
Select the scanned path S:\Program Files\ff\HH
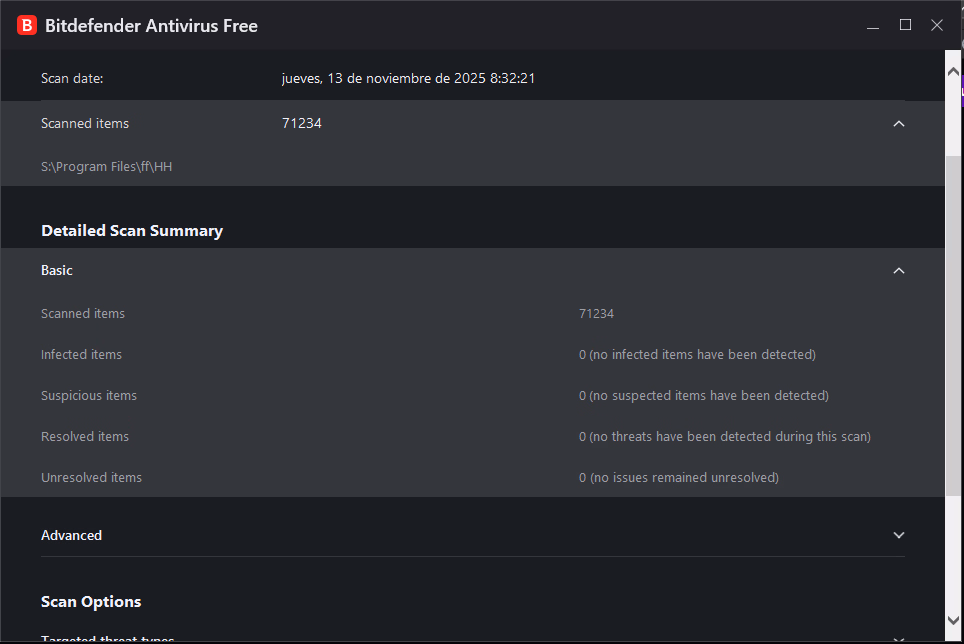(106, 167)
